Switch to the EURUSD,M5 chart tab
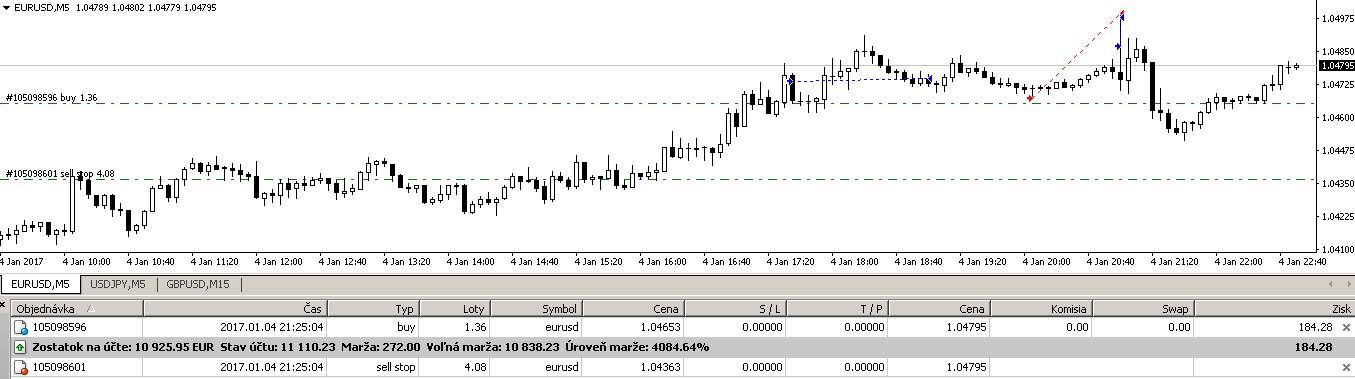 pos(40,285)
